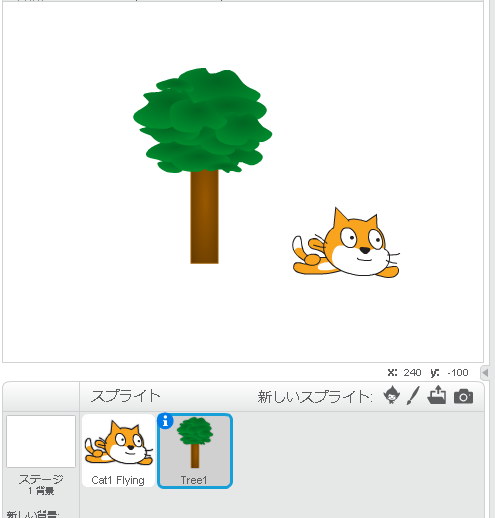The width and height of the screenshot is (495, 518).
Task: Click the Cat1 Flying name label
Action: tap(118, 480)
